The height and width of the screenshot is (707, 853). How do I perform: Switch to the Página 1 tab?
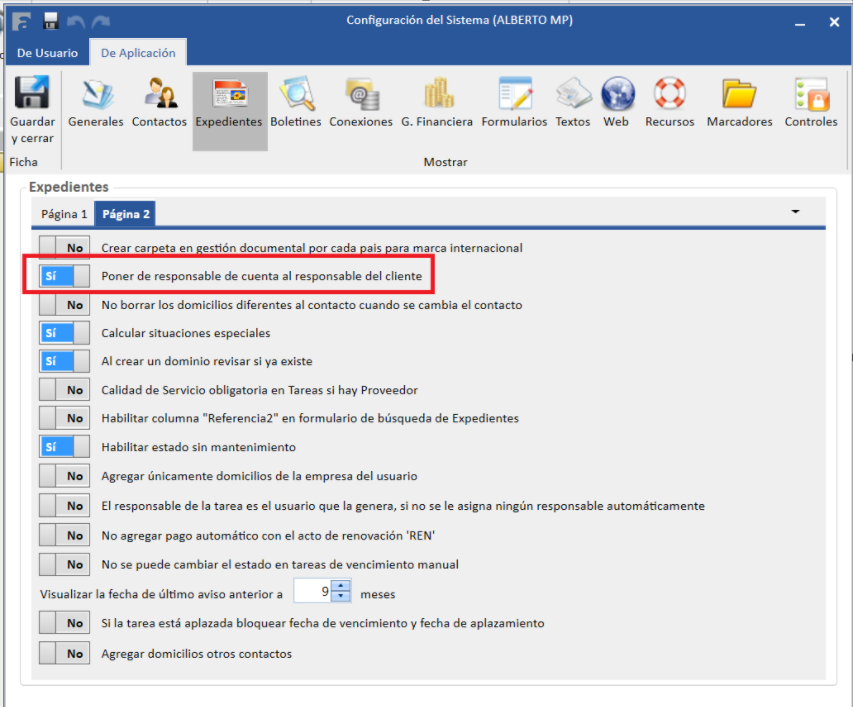[64, 214]
